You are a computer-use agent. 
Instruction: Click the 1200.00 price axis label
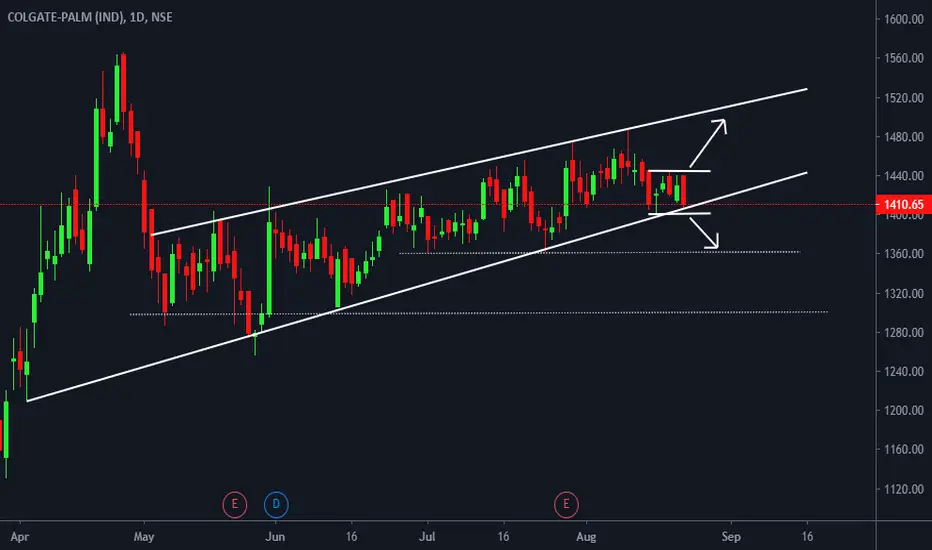click(x=903, y=411)
